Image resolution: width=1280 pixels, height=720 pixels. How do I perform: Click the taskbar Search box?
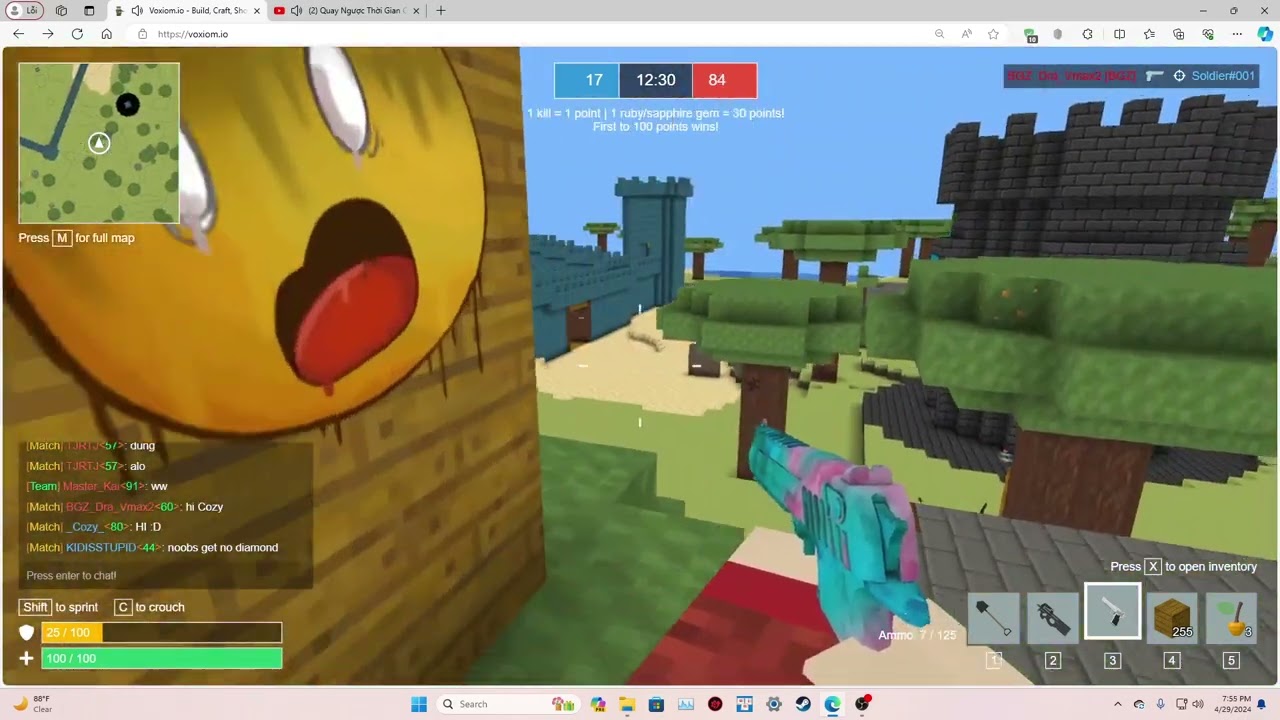(509, 704)
